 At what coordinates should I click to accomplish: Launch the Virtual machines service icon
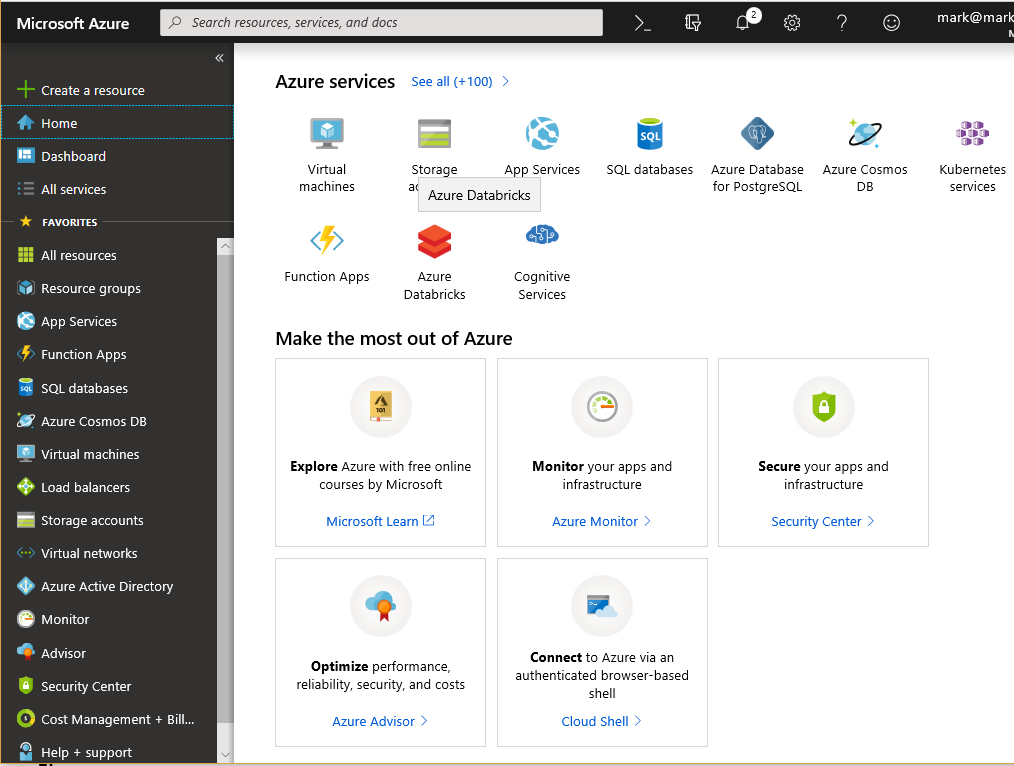327,134
